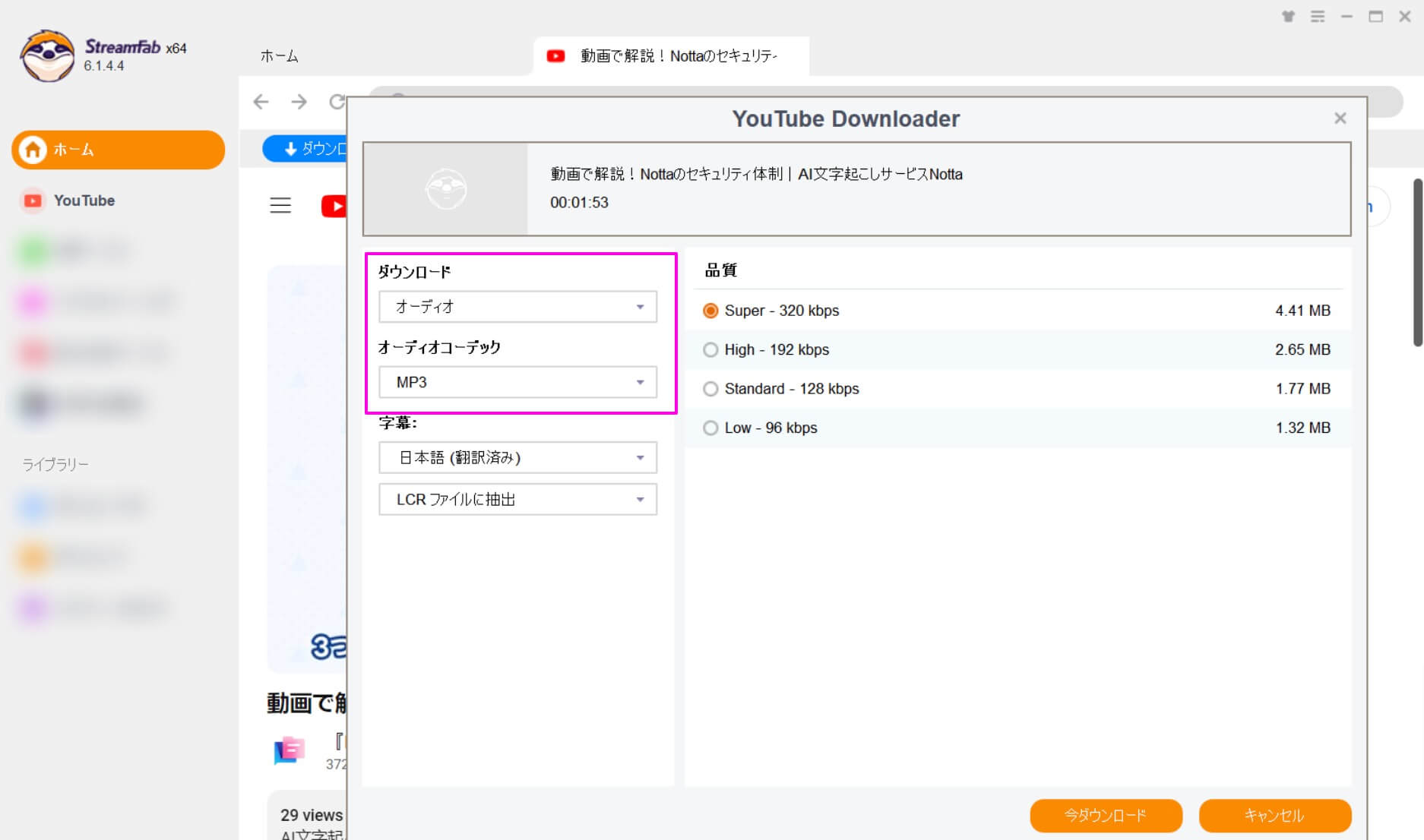The image size is (1424, 840).
Task: Open the title bar menu icon
Action: 1318,16
